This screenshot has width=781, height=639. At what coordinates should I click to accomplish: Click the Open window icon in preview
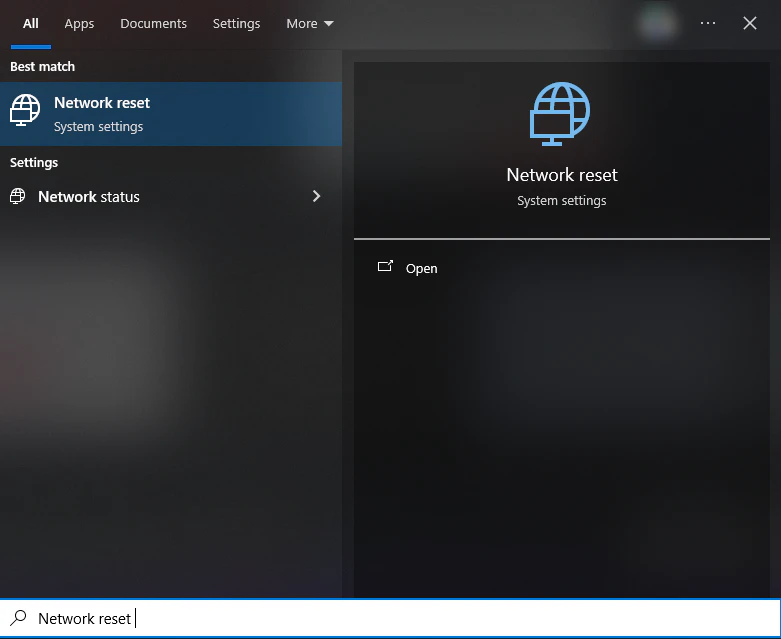[x=385, y=266]
